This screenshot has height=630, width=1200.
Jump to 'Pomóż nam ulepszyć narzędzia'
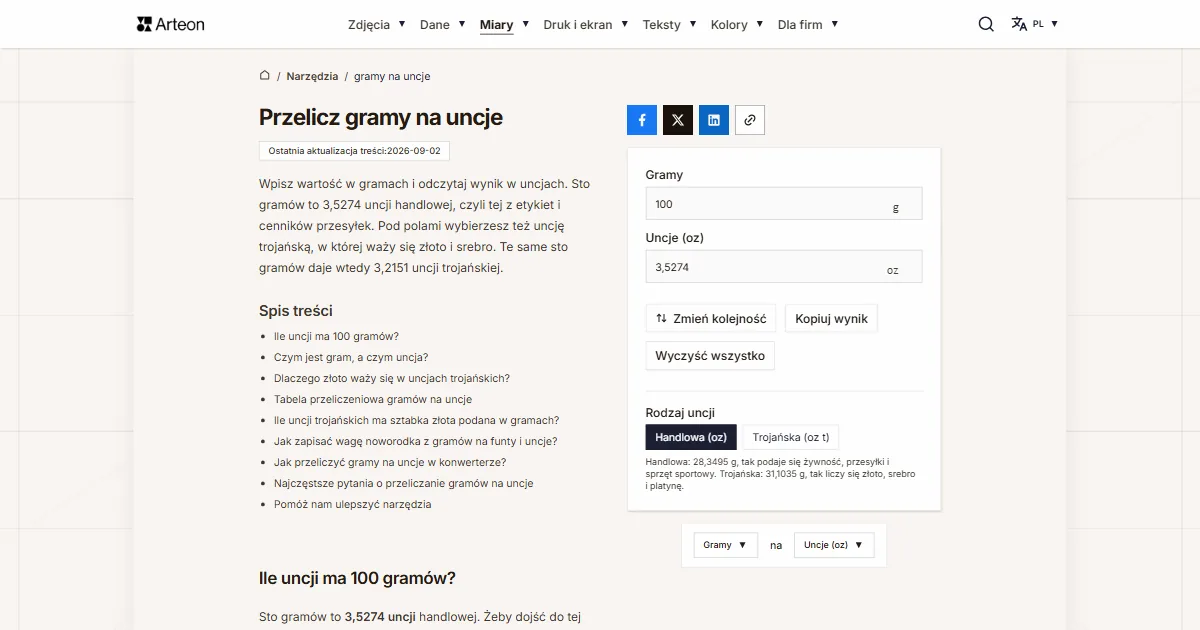[353, 504]
